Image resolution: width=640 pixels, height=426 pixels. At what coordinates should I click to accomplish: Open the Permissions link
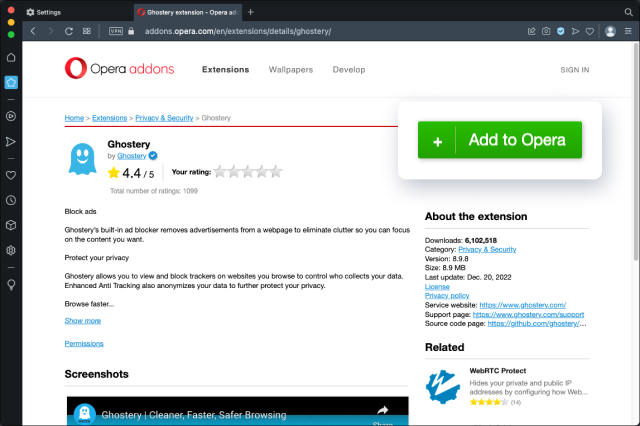(x=84, y=344)
